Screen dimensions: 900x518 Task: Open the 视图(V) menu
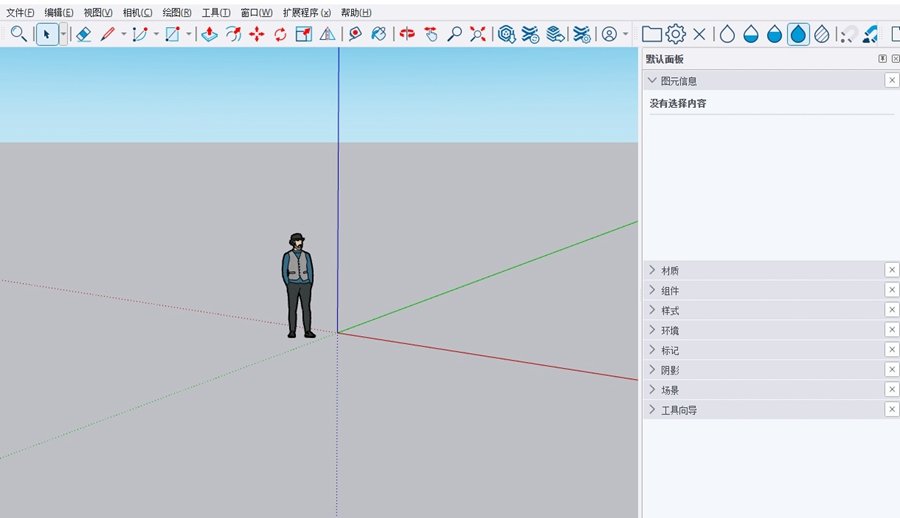pos(98,12)
